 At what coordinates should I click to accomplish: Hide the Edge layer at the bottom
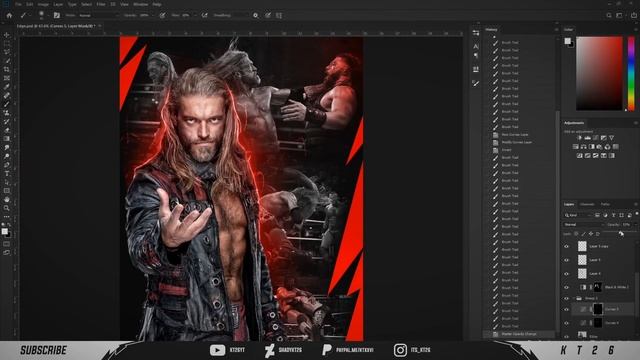point(567,336)
